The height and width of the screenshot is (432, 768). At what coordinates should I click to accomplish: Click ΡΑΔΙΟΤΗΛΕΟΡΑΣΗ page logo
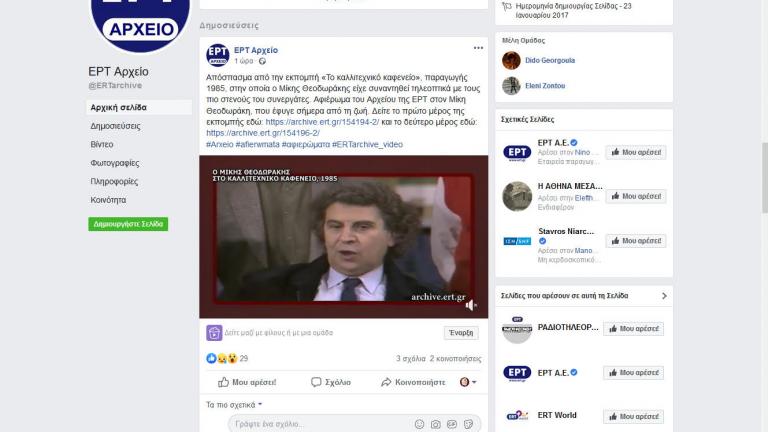[x=517, y=329]
